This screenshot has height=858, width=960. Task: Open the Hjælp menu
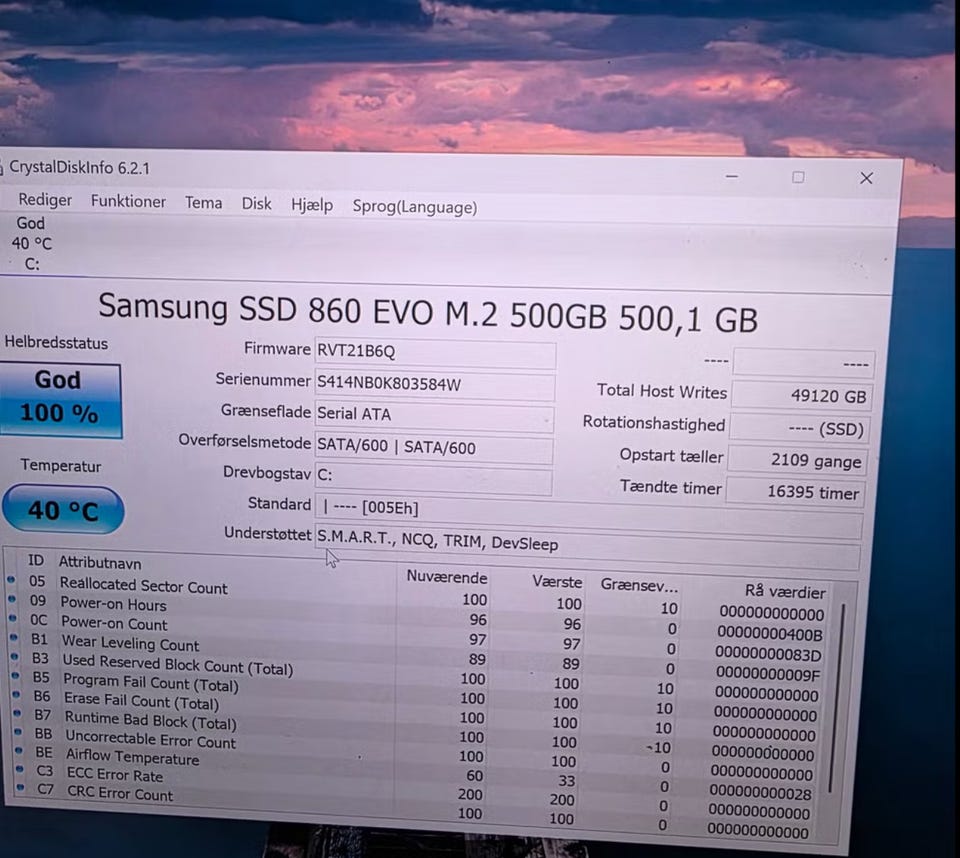point(312,205)
